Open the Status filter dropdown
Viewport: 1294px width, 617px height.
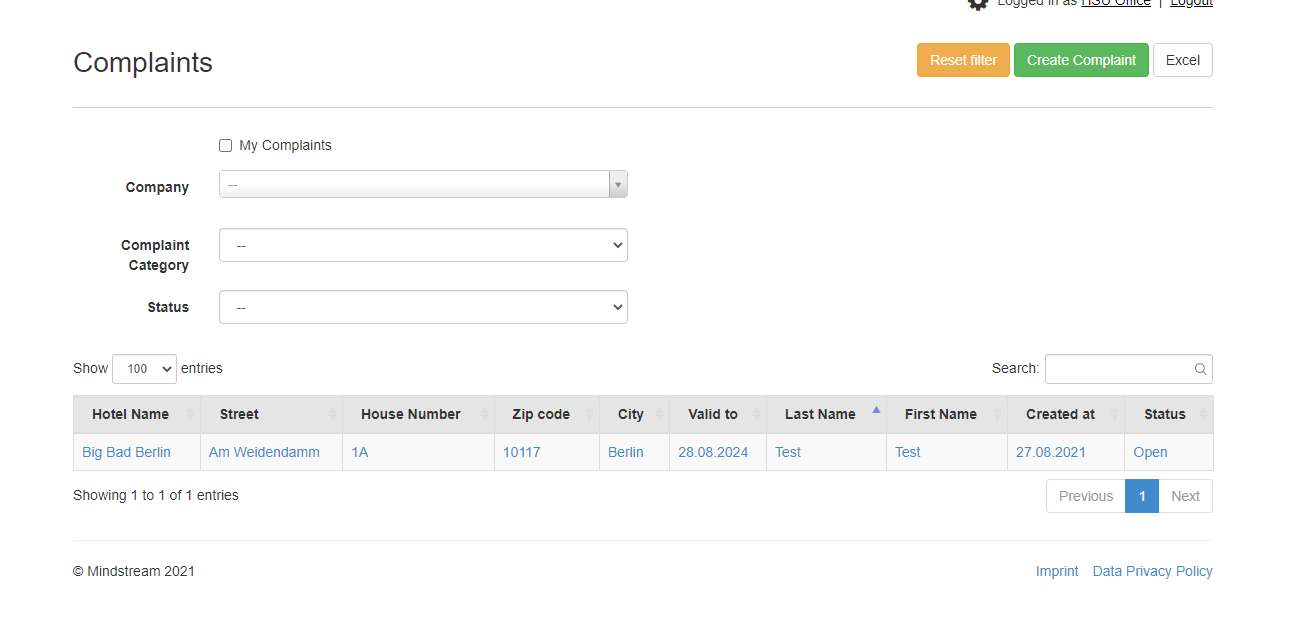pyautogui.click(x=423, y=307)
